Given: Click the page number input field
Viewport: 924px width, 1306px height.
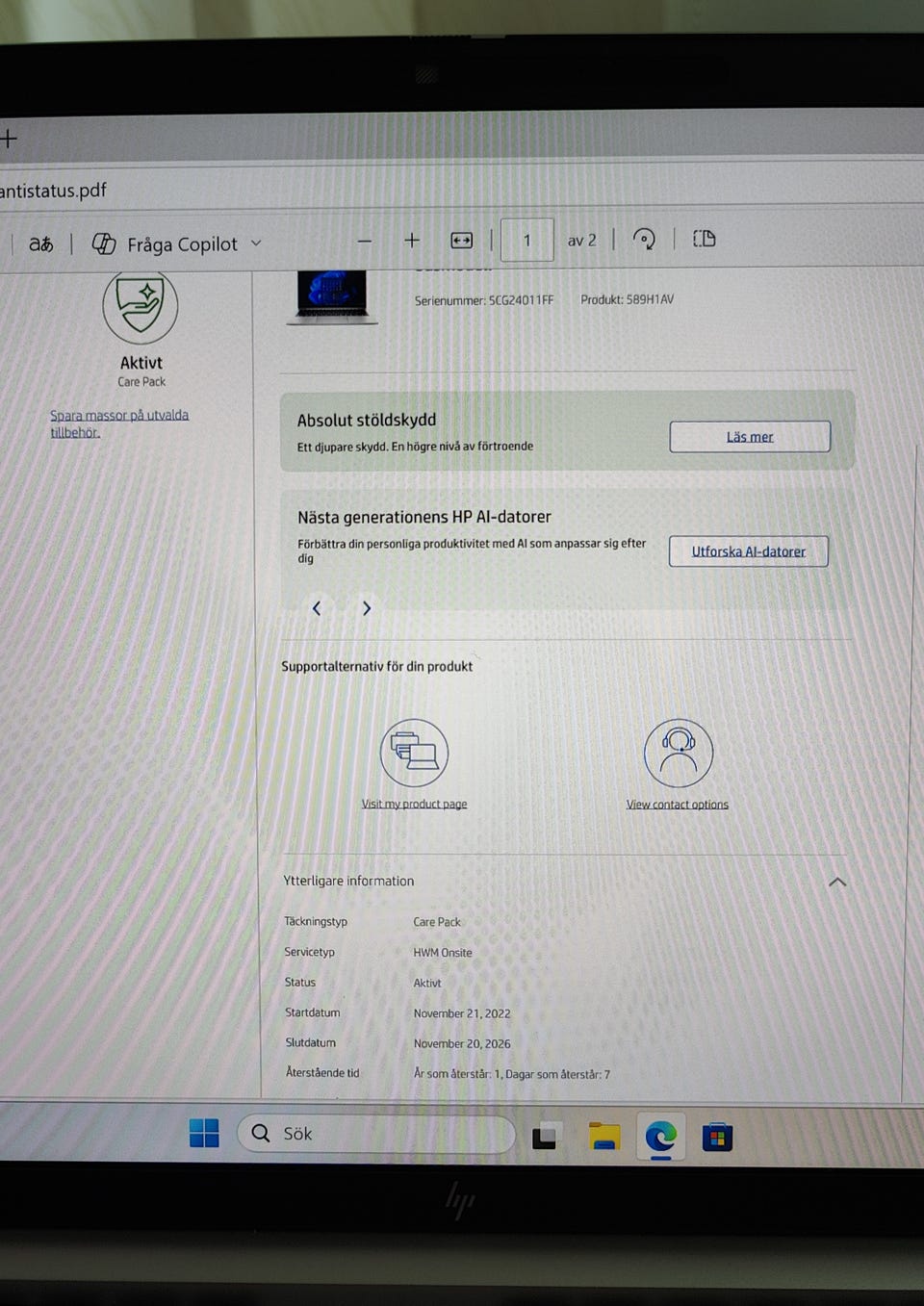Looking at the screenshot, I should 526,240.
